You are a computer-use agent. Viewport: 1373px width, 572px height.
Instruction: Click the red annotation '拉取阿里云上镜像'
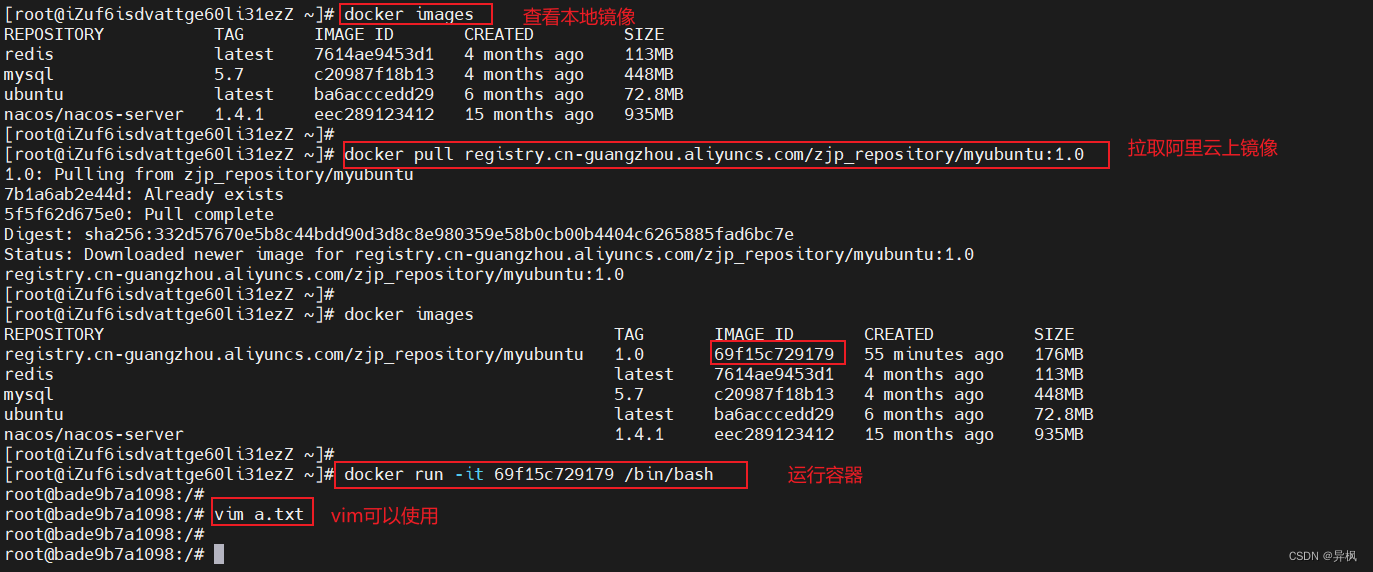pos(1203,148)
